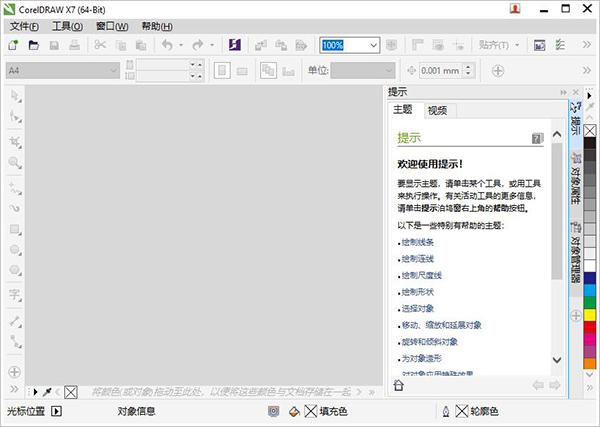
Task: Expand the Undo history dropdown arrow
Action: 181,45
